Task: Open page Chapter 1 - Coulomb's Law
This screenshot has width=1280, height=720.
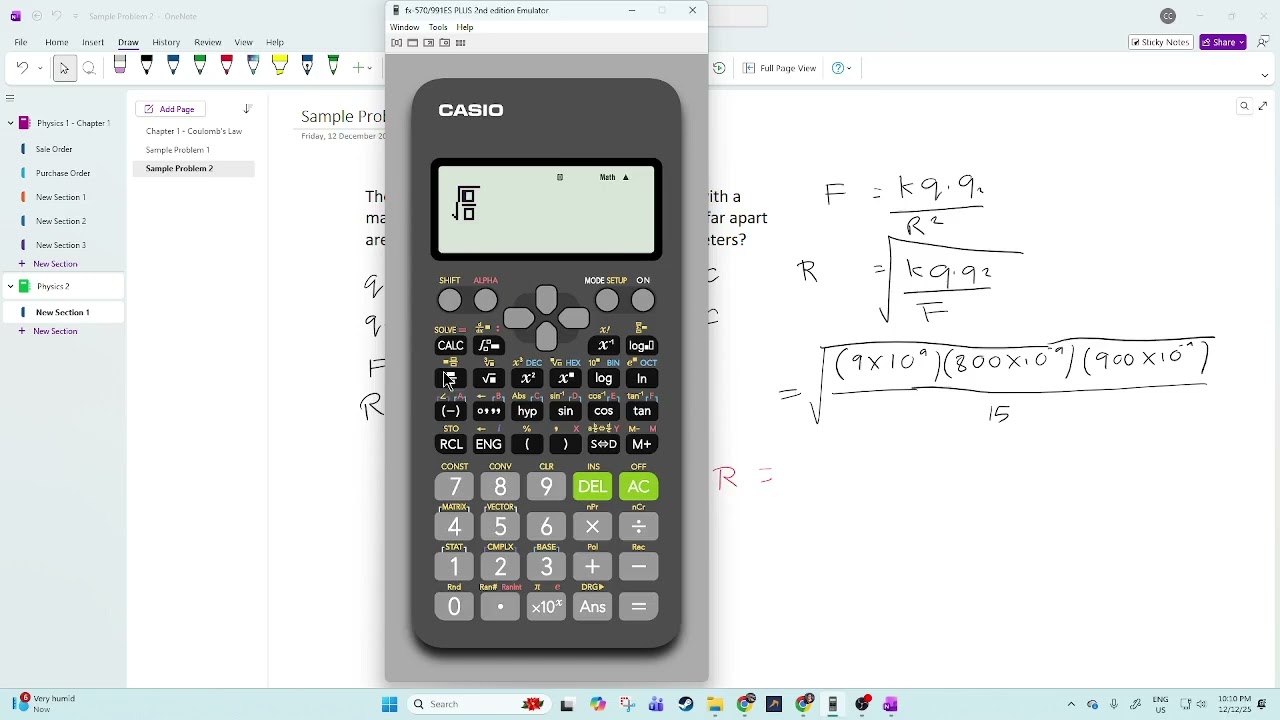Action: click(x=194, y=131)
